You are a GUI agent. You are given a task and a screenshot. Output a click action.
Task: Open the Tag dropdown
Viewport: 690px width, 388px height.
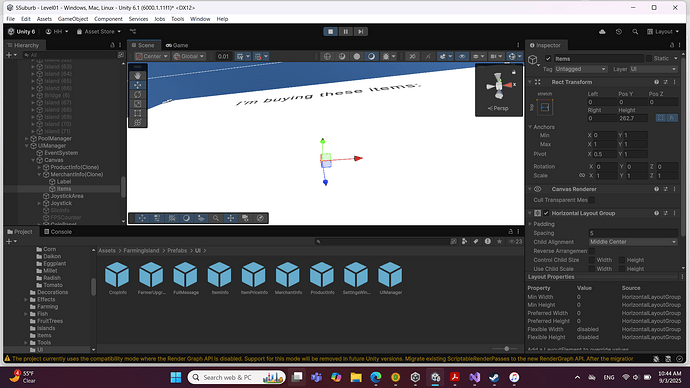580,69
